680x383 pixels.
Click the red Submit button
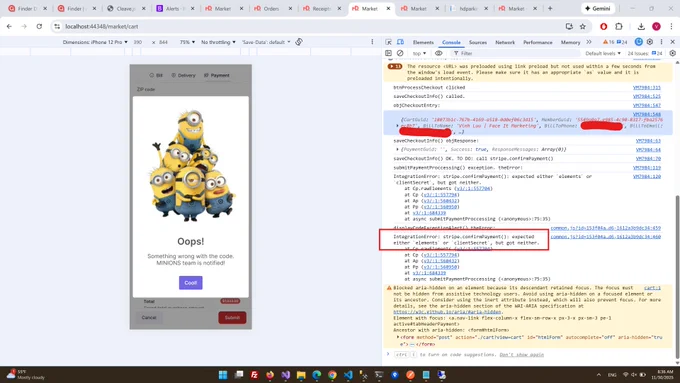point(232,318)
